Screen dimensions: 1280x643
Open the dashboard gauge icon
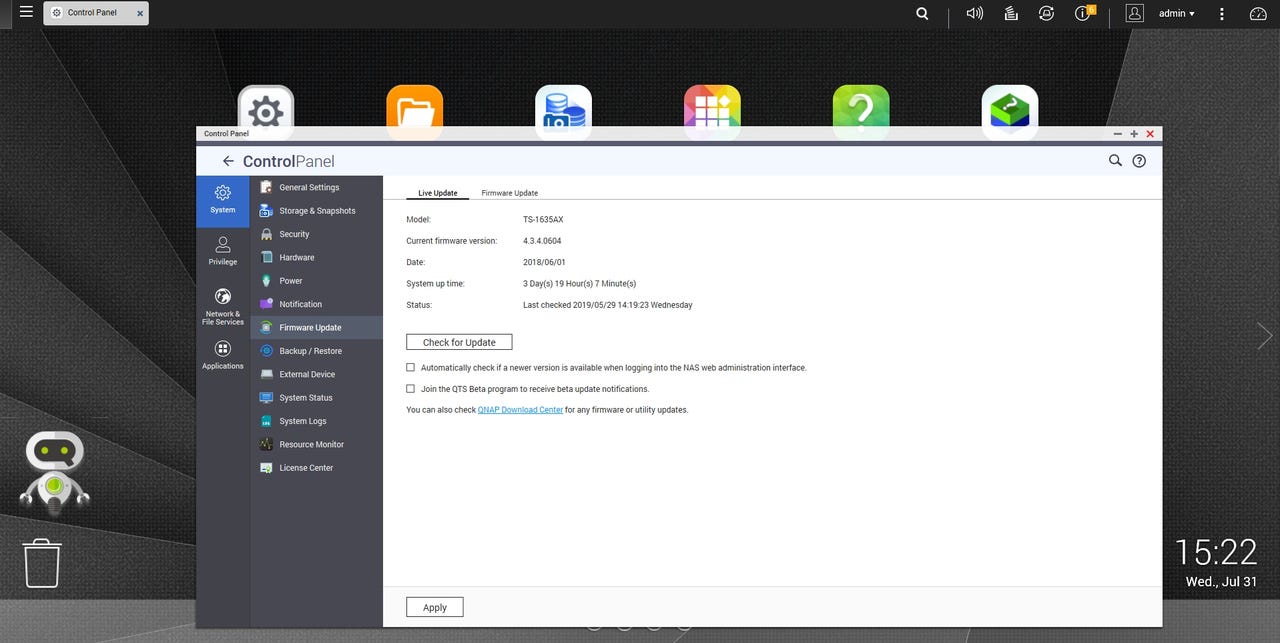point(1259,14)
